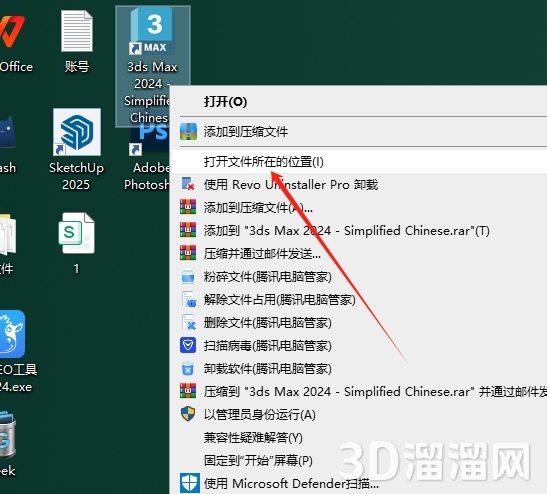This screenshot has height=494, width=547.
Task: Choose 添加到压缩文件 with blue archive icon
Action: tap(359, 132)
